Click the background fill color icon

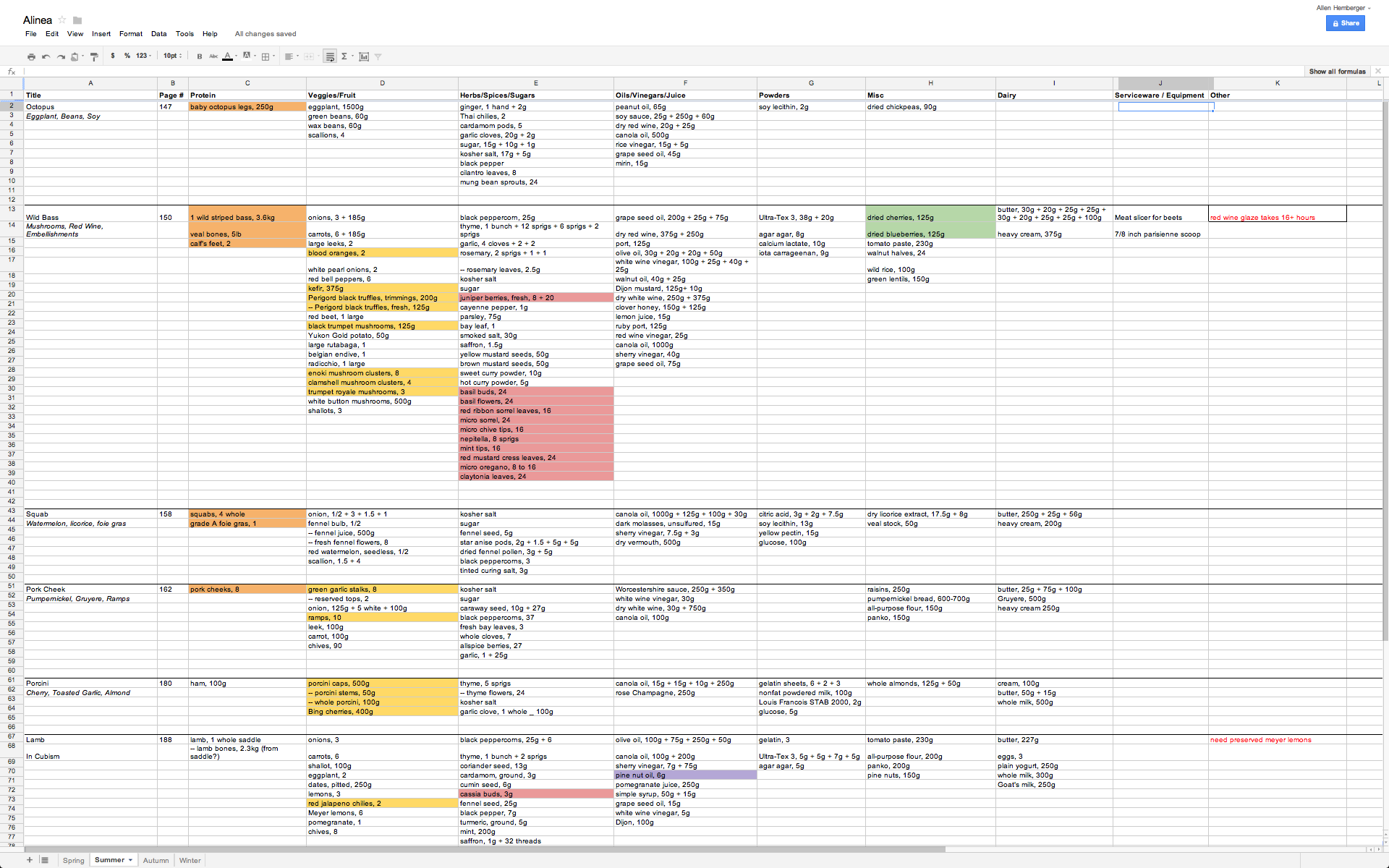pyautogui.click(x=247, y=56)
